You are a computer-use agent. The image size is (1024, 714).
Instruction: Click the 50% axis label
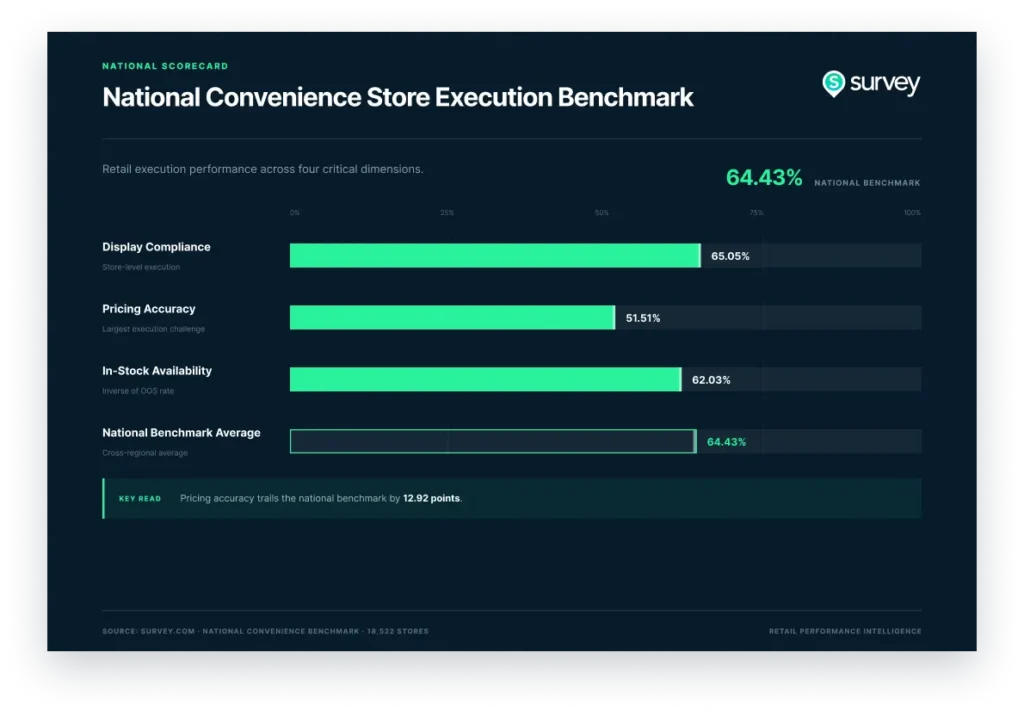point(601,213)
